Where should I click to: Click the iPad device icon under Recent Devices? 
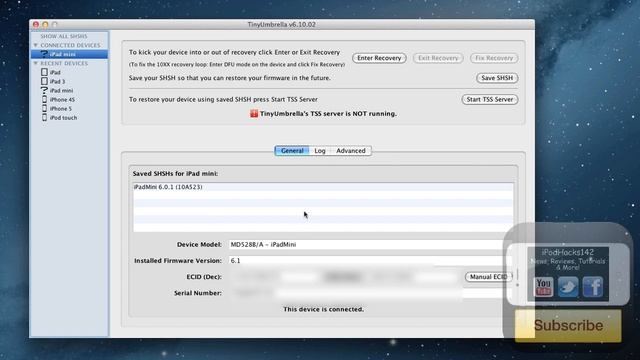tap(44, 72)
